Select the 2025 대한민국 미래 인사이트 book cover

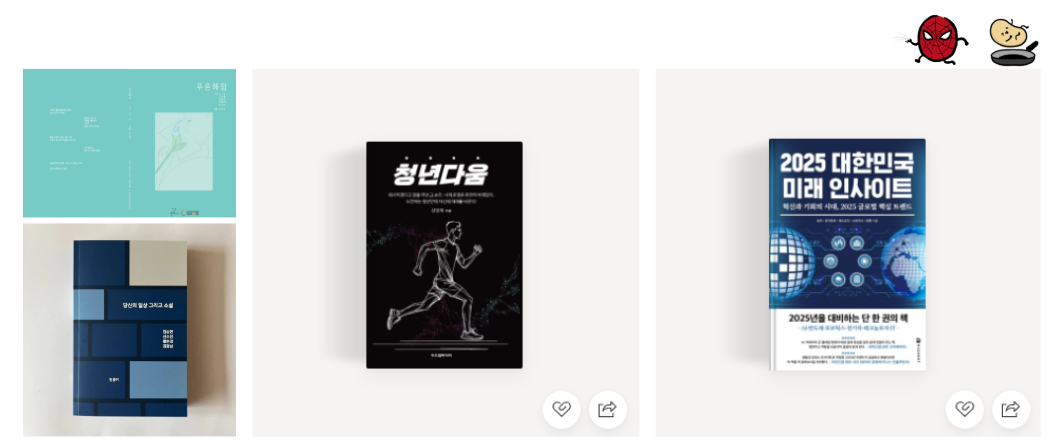[x=847, y=255]
